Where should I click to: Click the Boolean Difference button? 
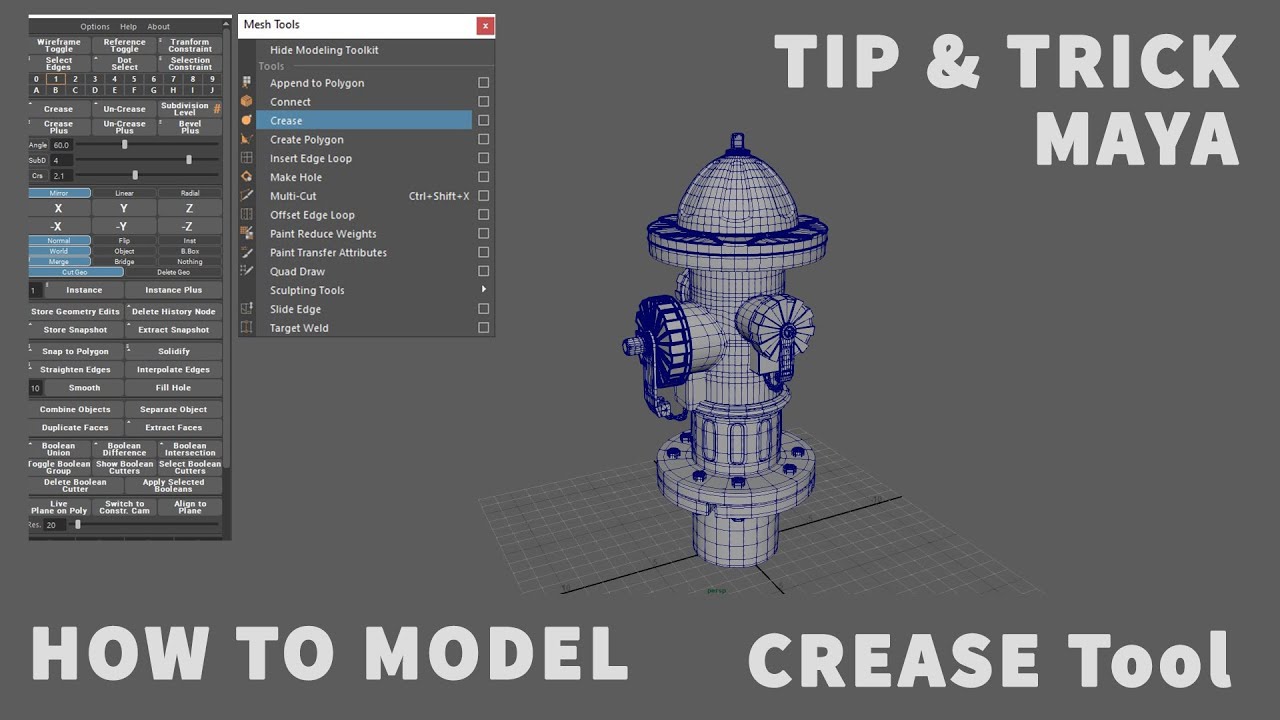[x=124, y=449]
